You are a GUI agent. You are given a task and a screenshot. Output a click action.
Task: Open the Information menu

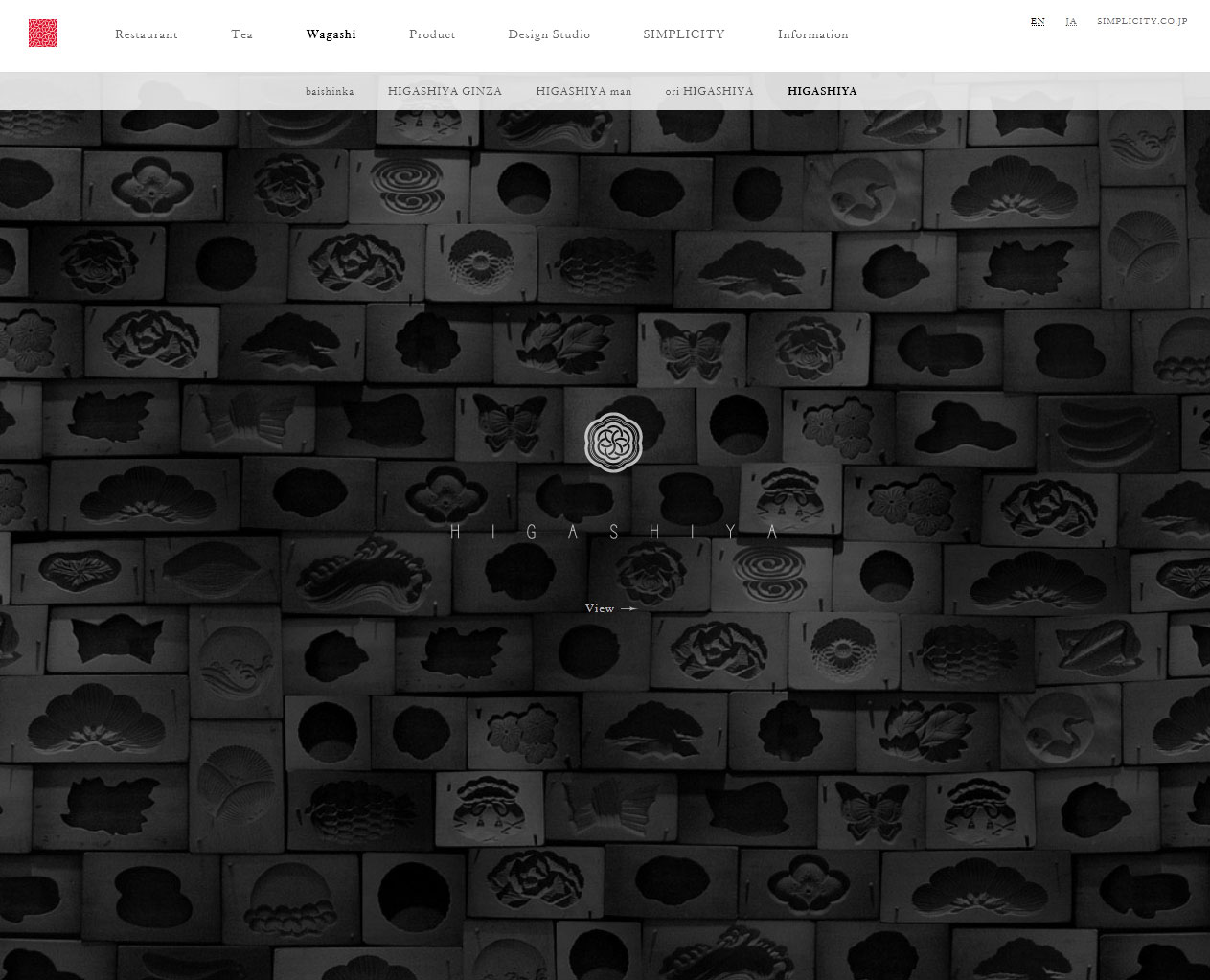pyautogui.click(x=813, y=34)
